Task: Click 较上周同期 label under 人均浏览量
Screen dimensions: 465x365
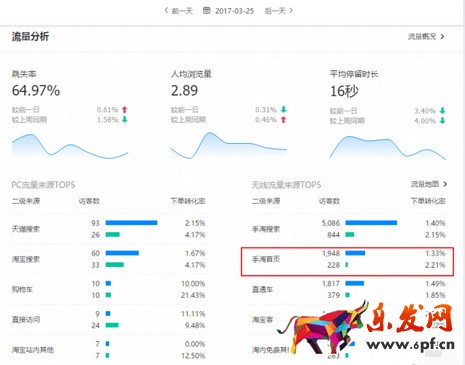Action: [x=188, y=119]
